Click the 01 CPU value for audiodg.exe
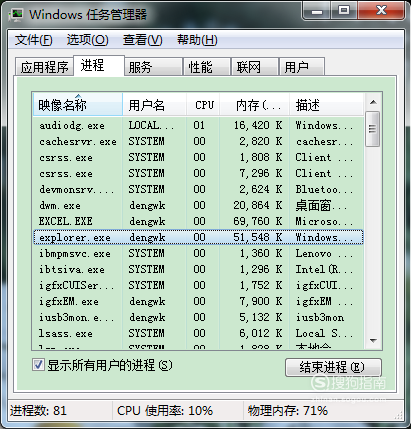The image size is (411, 429). 199,125
